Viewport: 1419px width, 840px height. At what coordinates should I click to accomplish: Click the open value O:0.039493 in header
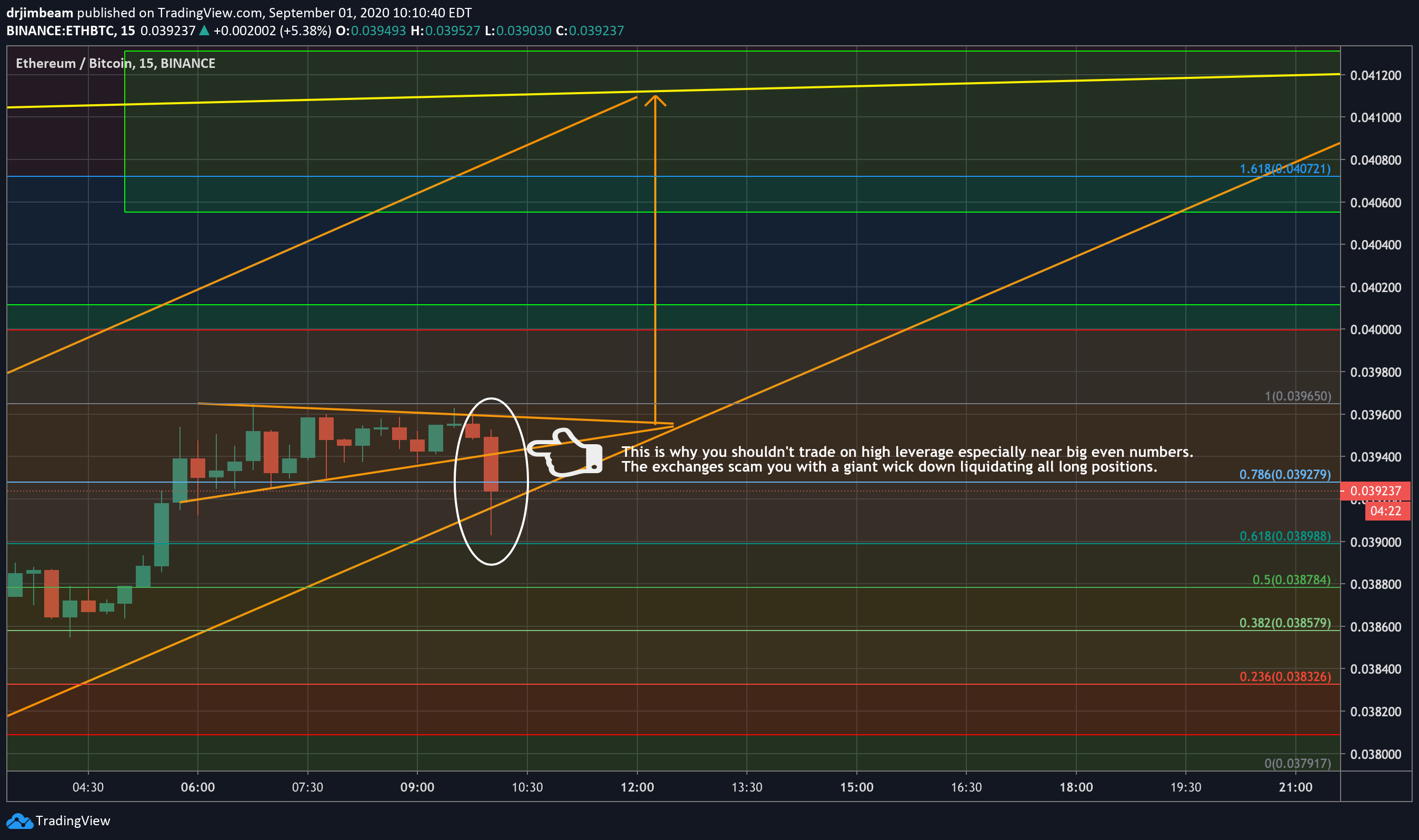point(371,31)
